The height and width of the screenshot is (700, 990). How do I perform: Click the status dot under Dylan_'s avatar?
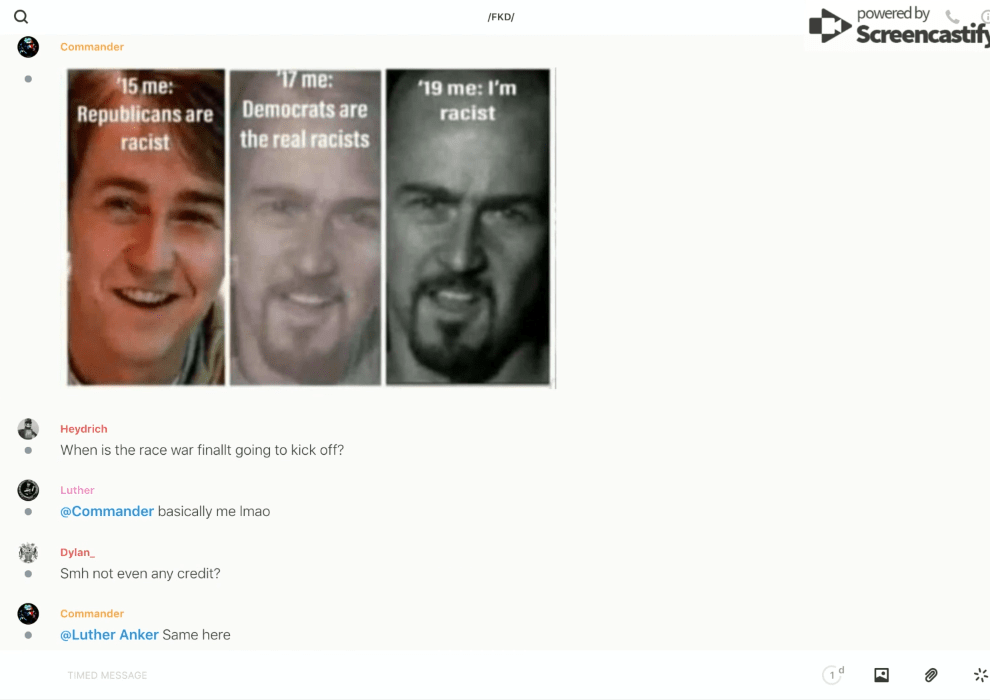tap(28, 574)
